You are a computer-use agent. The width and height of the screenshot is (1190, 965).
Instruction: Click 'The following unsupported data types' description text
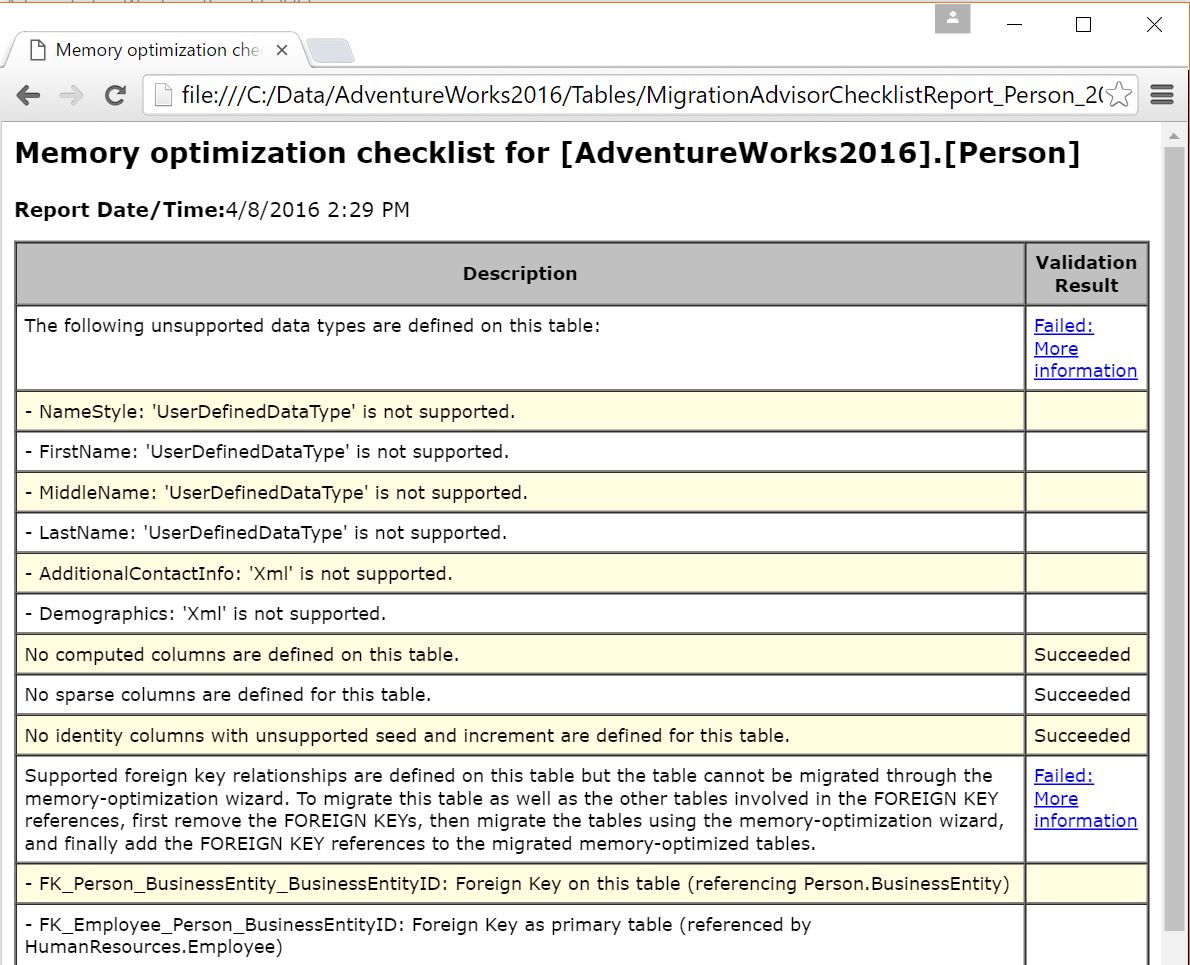coord(312,326)
